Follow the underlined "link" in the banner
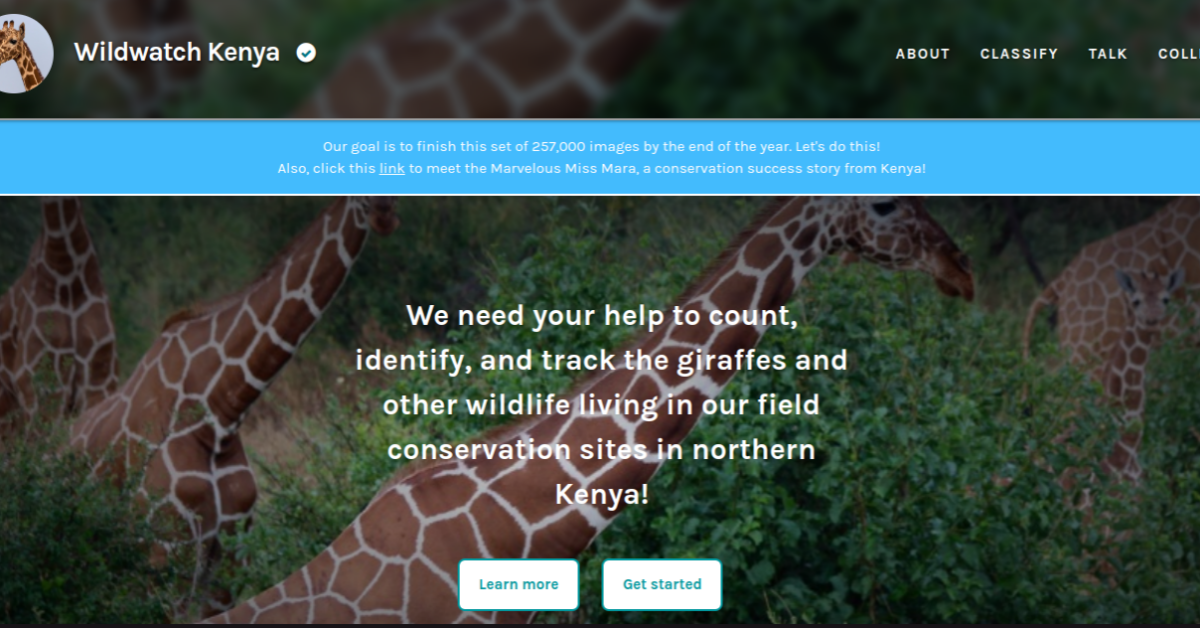This screenshot has height=628, width=1200. [x=392, y=168]
